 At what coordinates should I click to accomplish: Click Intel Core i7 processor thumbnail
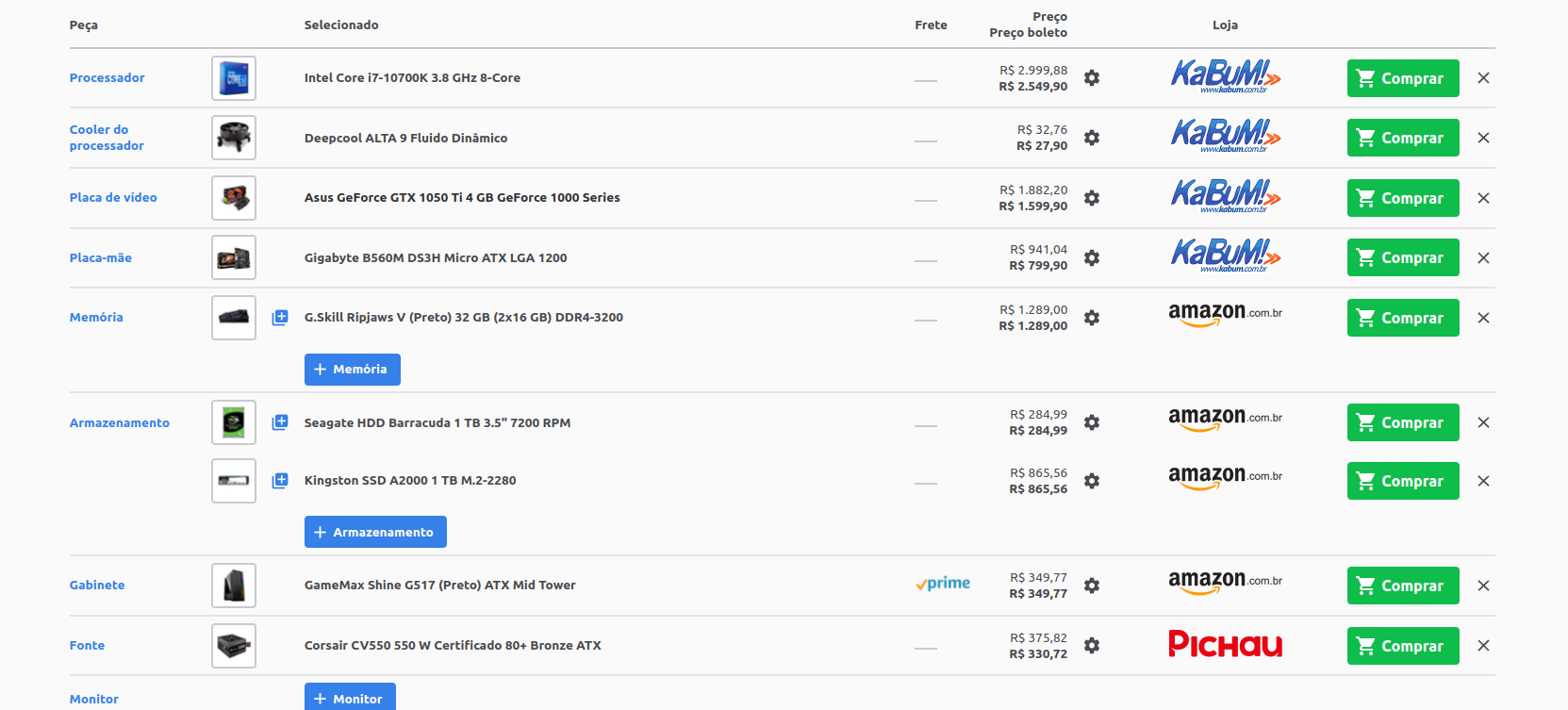coord(234,78)
